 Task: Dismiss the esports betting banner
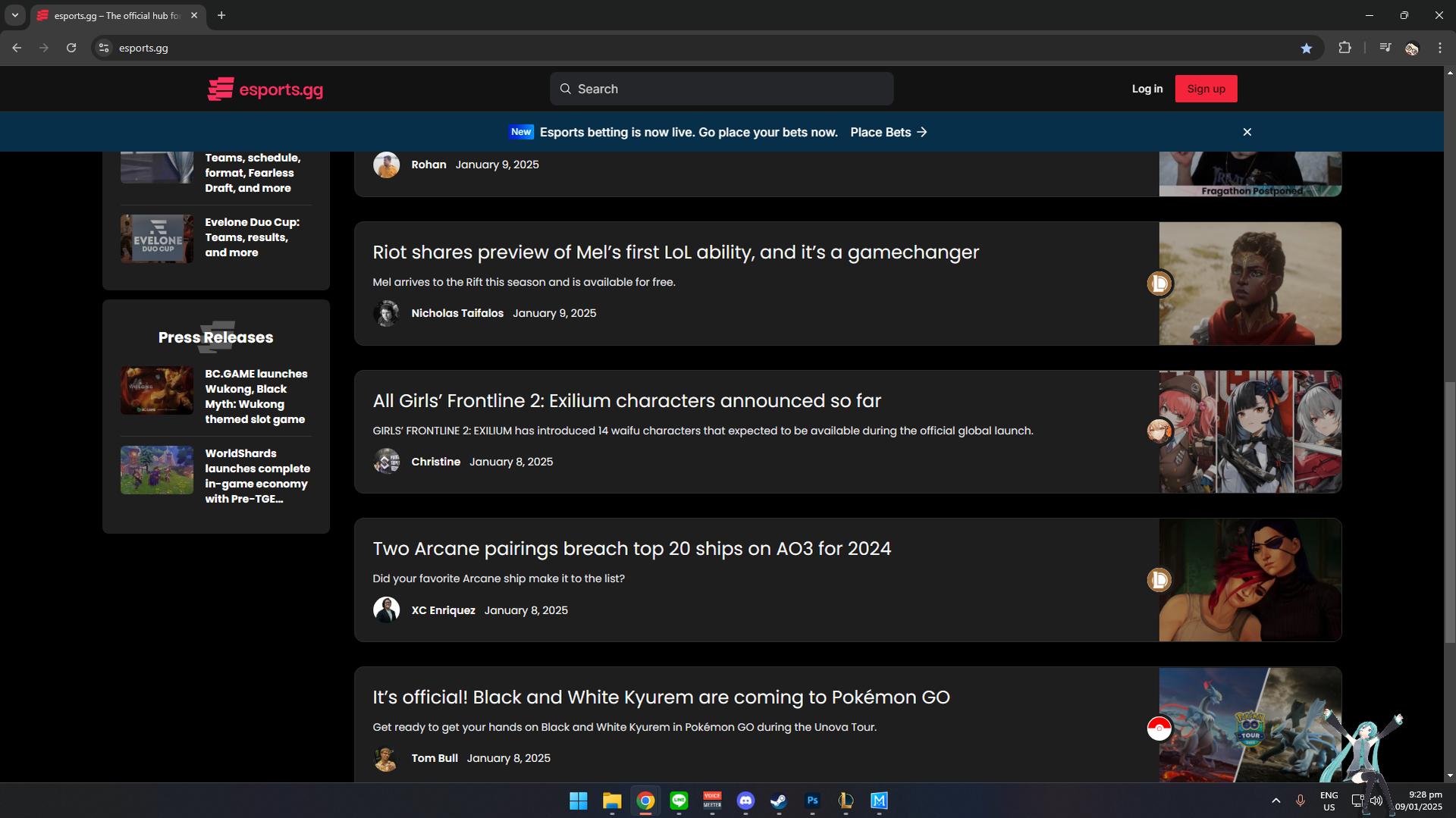1247,132
